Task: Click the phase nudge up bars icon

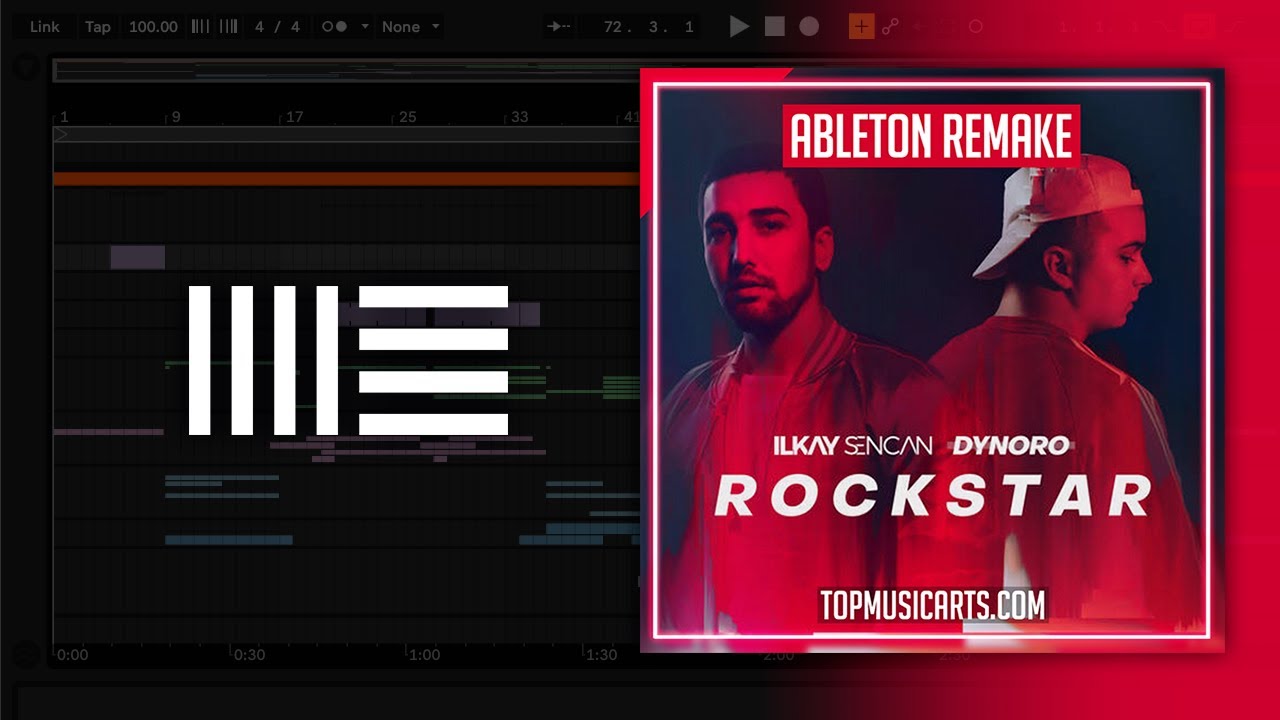Action: [228, 27]
